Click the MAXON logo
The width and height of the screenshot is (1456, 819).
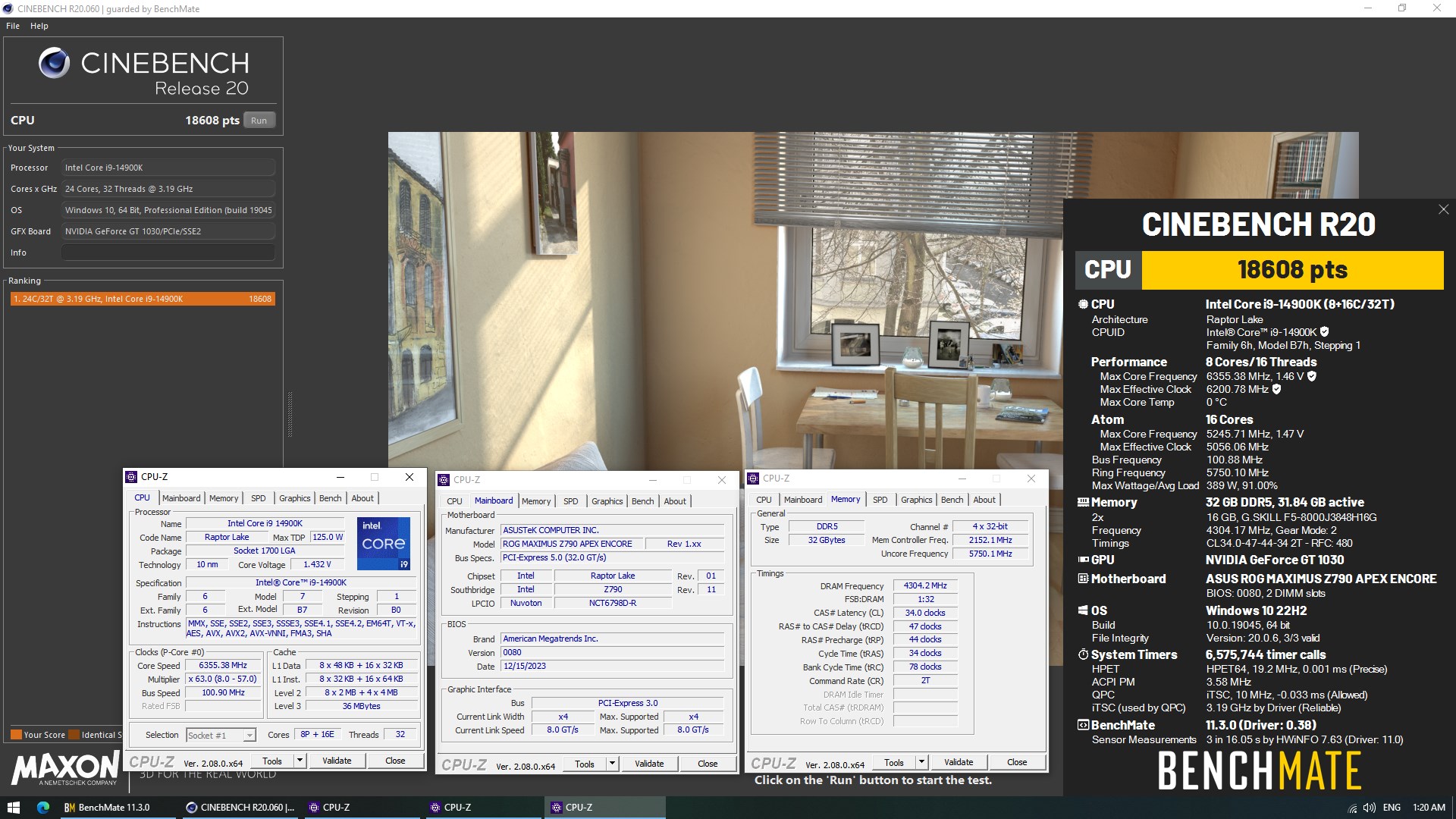pyautogui.click(x=65, y=768)
